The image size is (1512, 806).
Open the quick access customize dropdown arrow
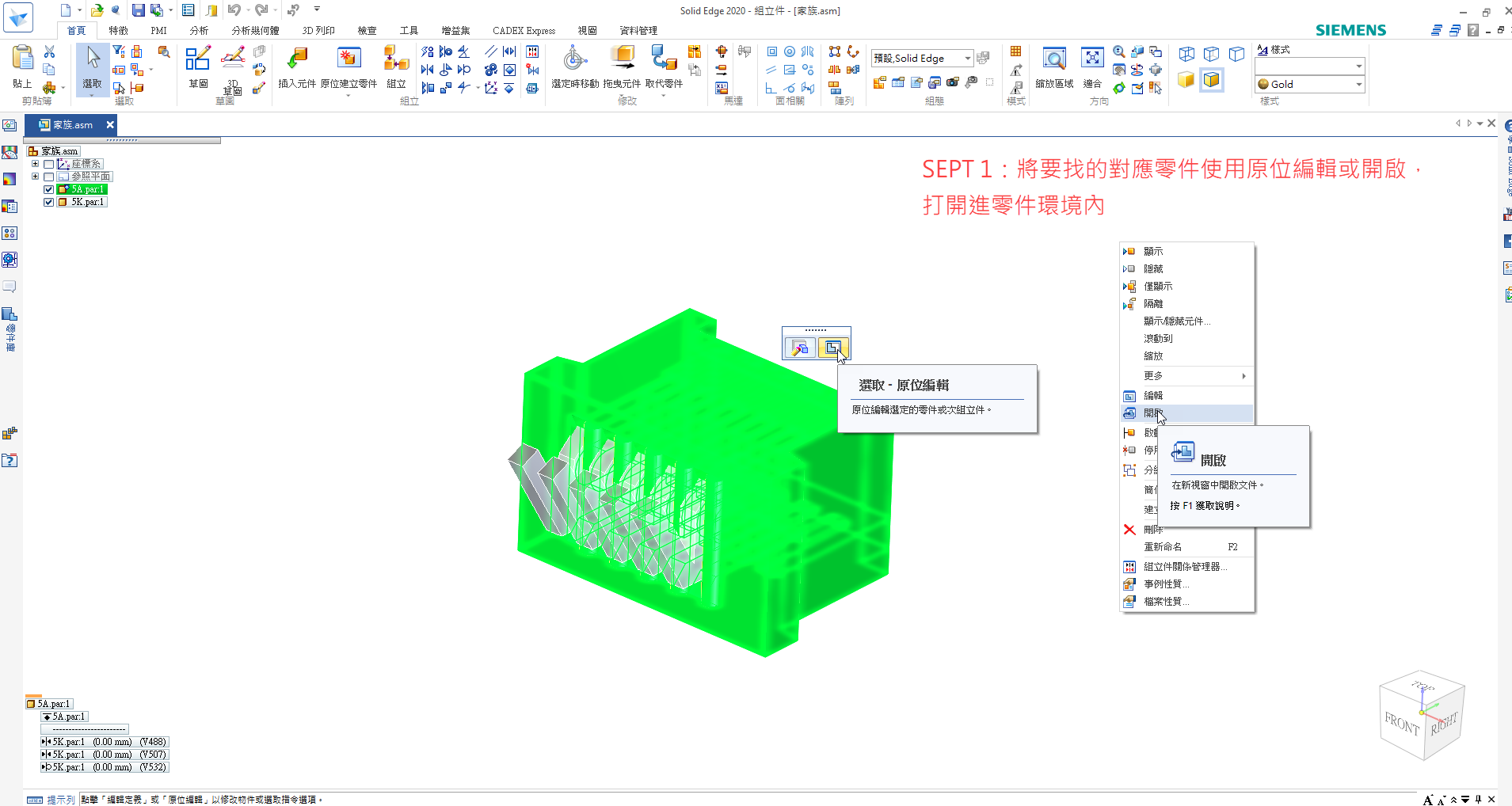[x=317, y=10]
